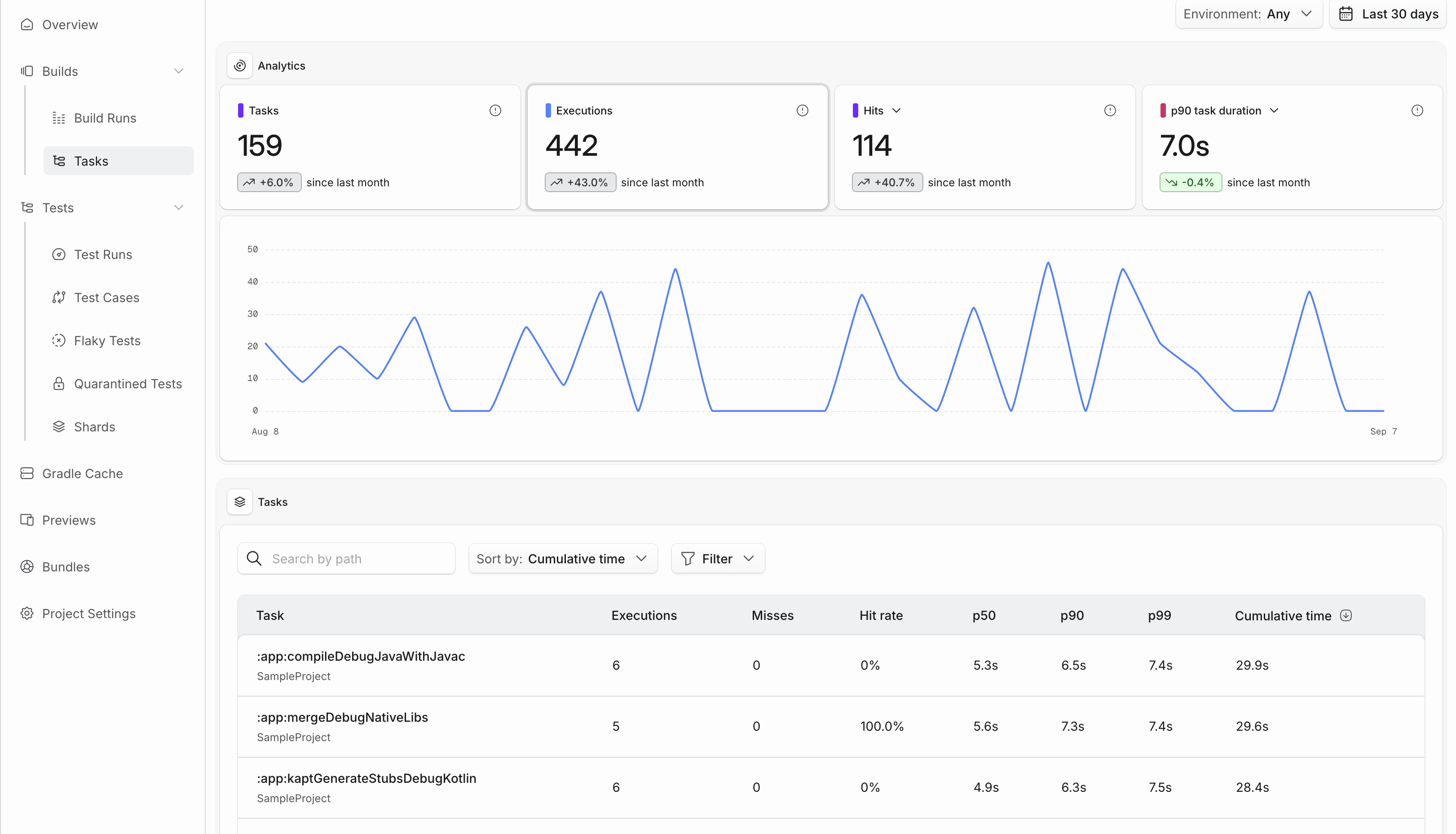
Task: Click the info icon on Executions card
Action: click(x=803, y=110)
